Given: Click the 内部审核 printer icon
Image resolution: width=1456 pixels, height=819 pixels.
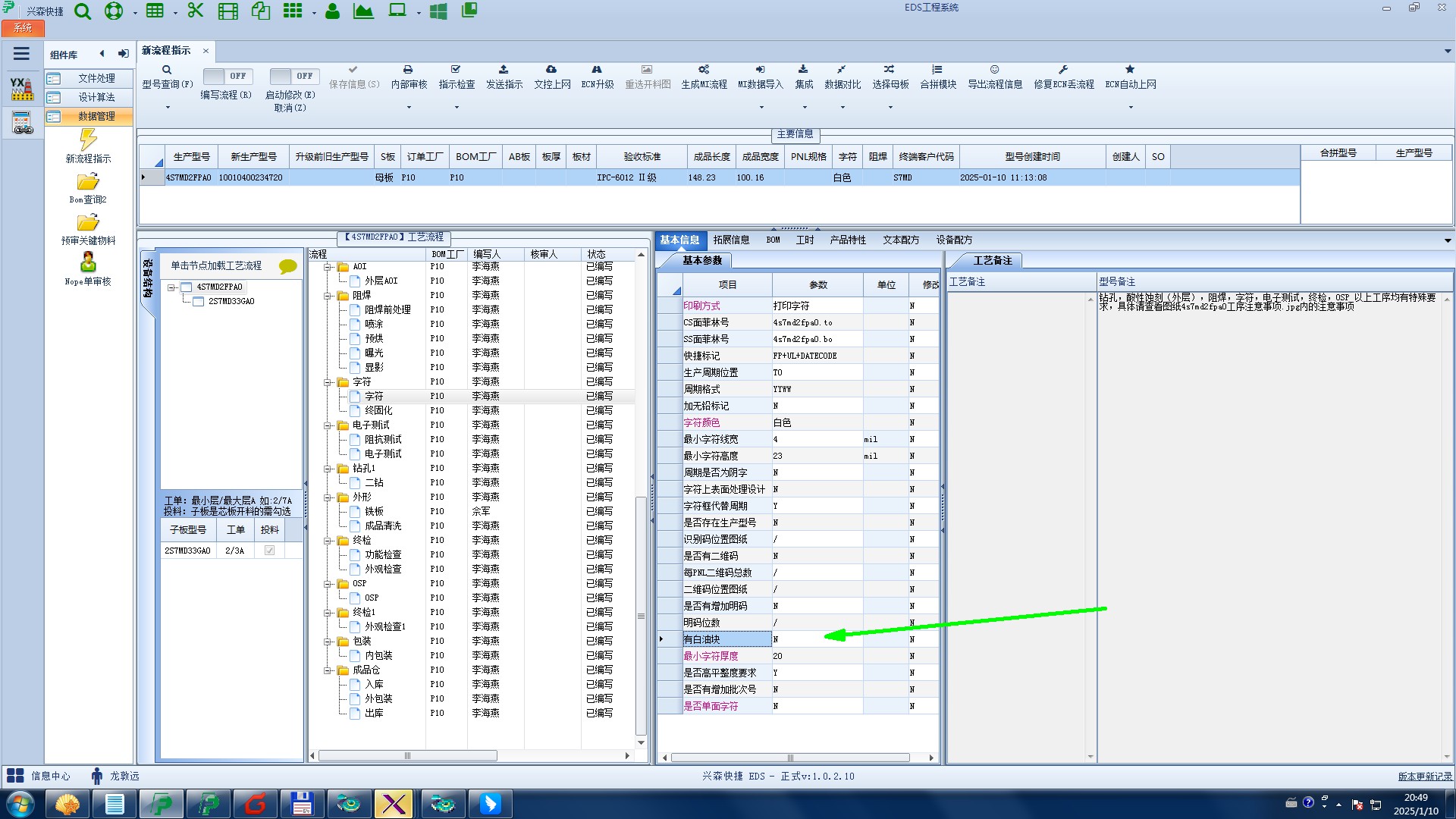Looking at the screenshot, I should tap(408, 70).
